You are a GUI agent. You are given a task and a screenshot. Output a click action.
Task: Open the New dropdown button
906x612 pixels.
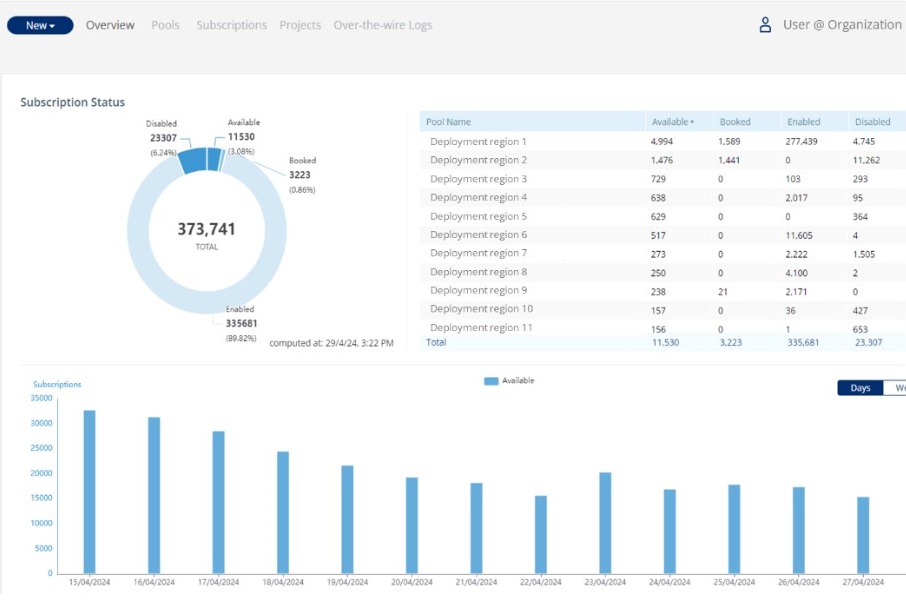[x=40, y=25]
